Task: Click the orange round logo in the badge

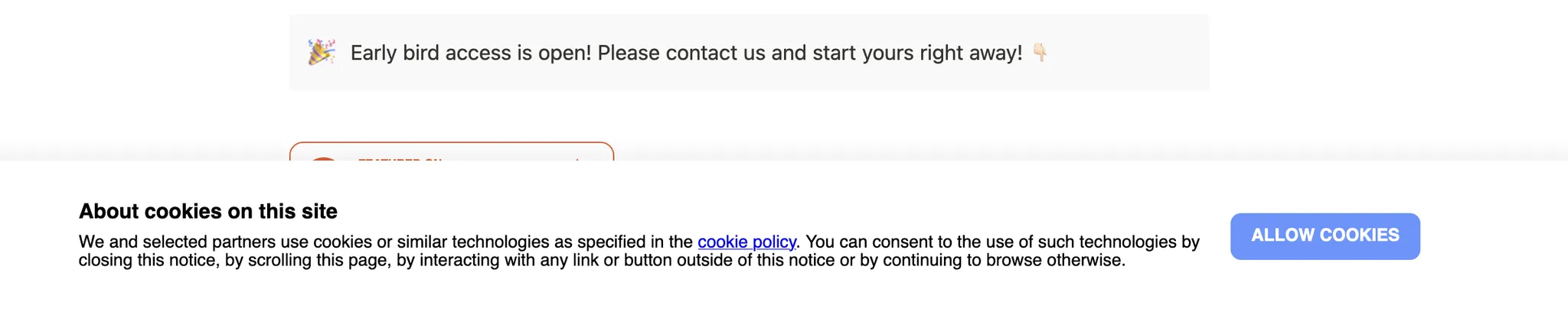Action: (x=324, y=158)
